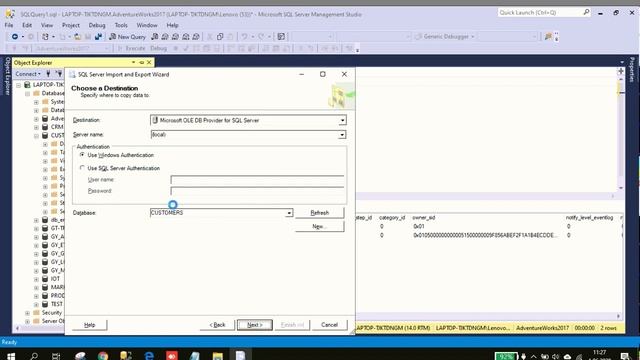Open Google Chrome from the taskbar
640x360 pixels.
[103, 356]
